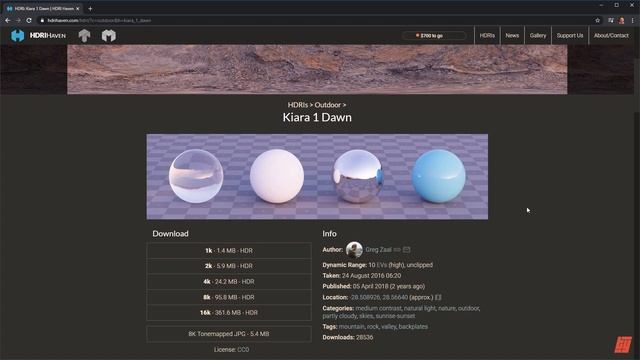Viewport: 640px width, 360px height.
Task: Open the browser extension icon next to the star
Action: tap(611, 20)
